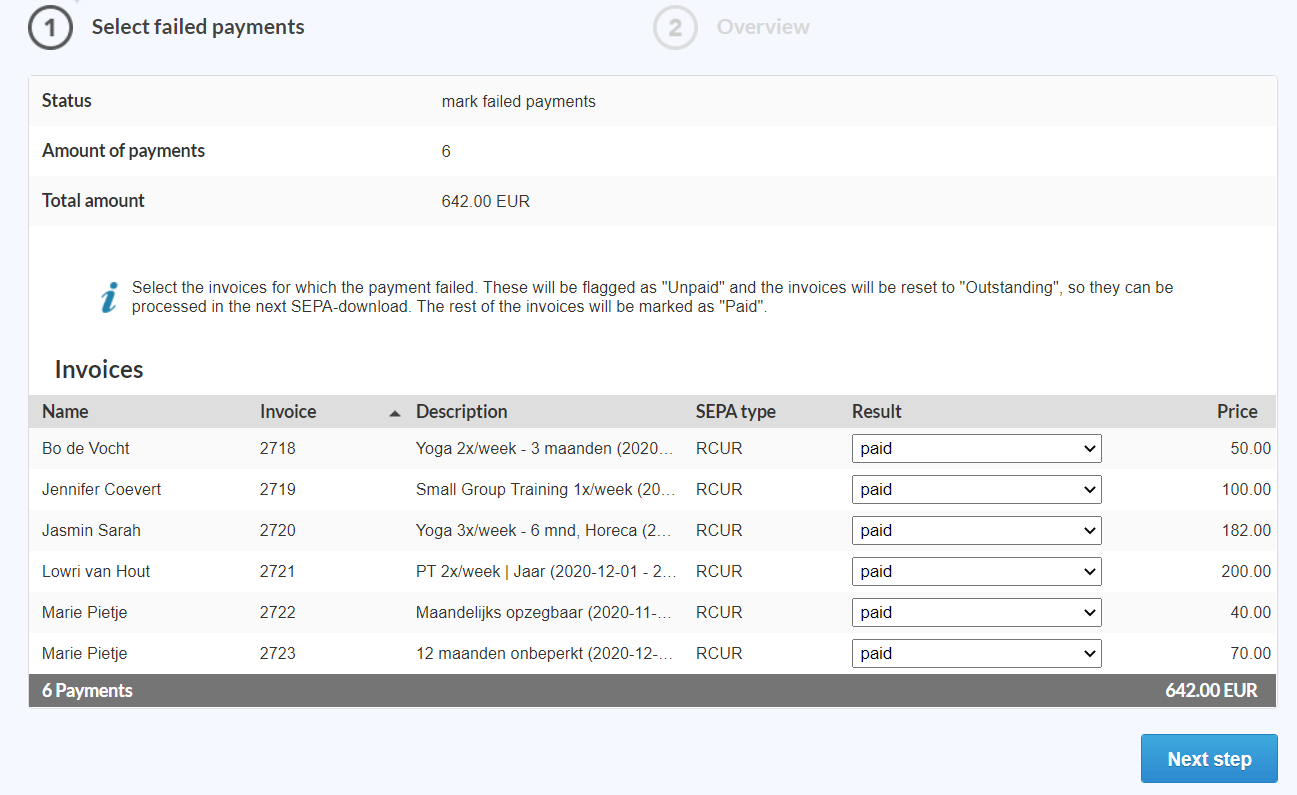Click step 1 circle indicator

click(x=50, y=28)
